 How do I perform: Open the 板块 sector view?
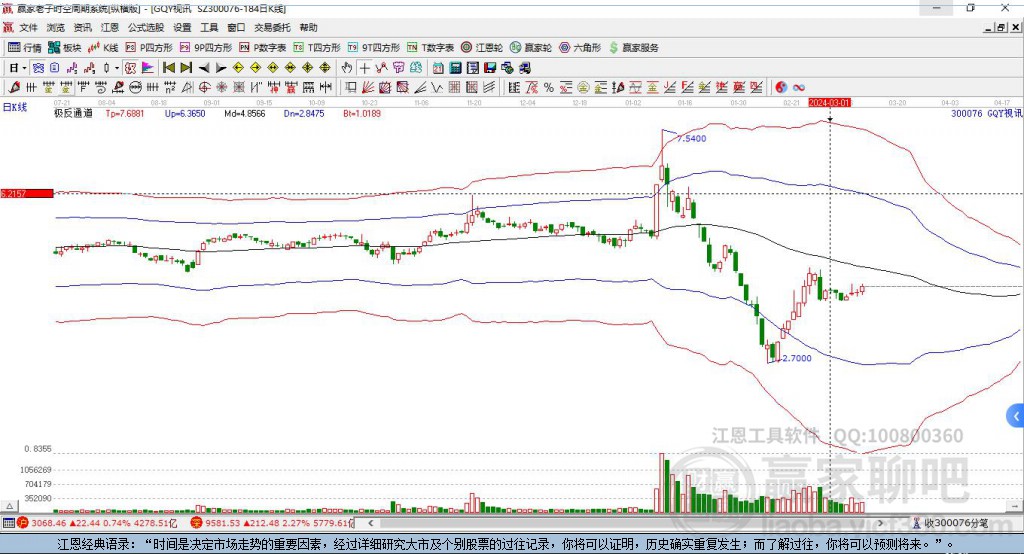(64, 48)
